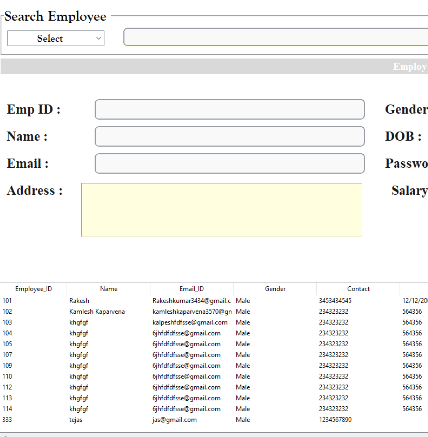Click the Contact column header
Image resolution: width=428 pixels, height=437 pixels.
(x=358, y=289)
